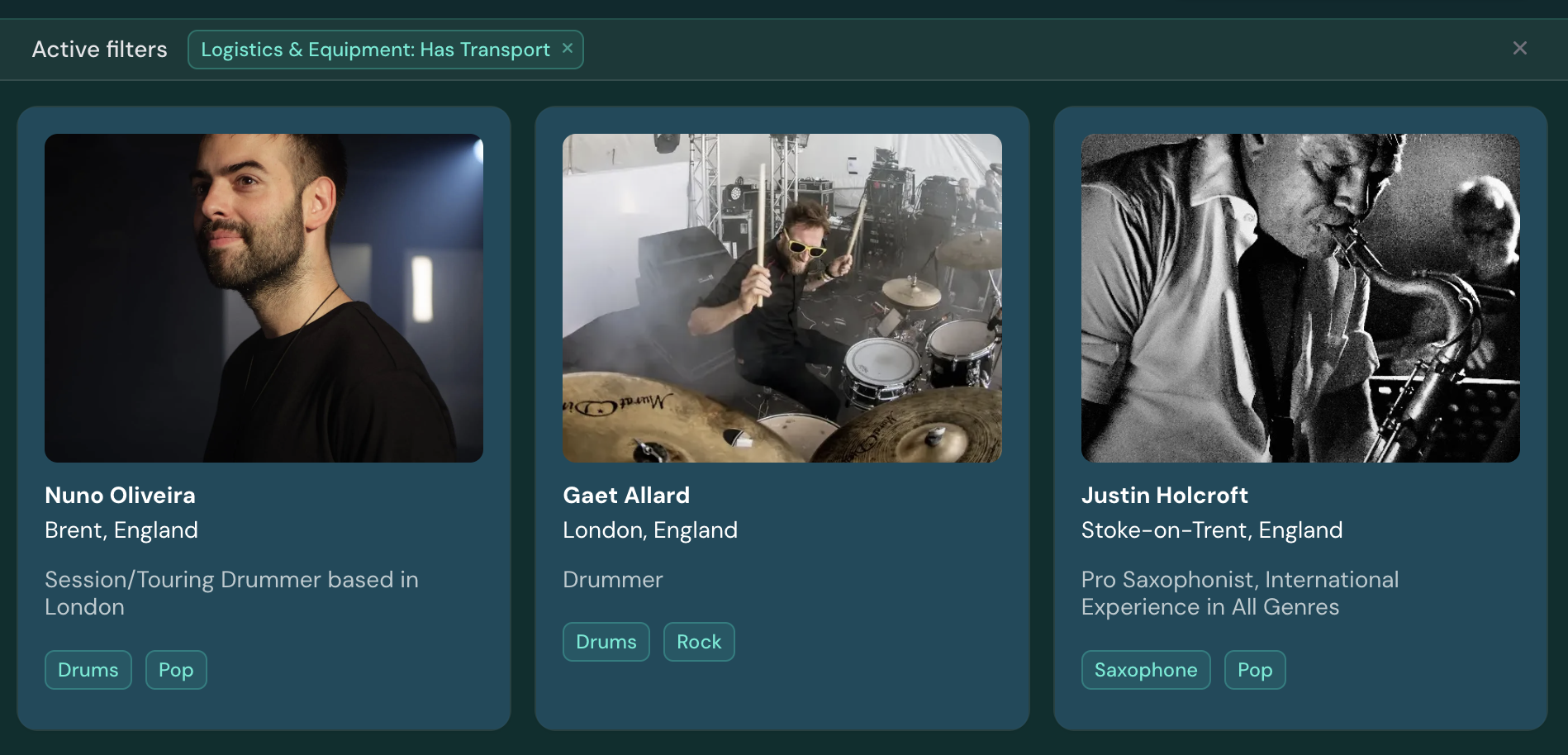Click the Logistics & Equipment filter chip
1568x755 pixels.
[x=375, y=50]
